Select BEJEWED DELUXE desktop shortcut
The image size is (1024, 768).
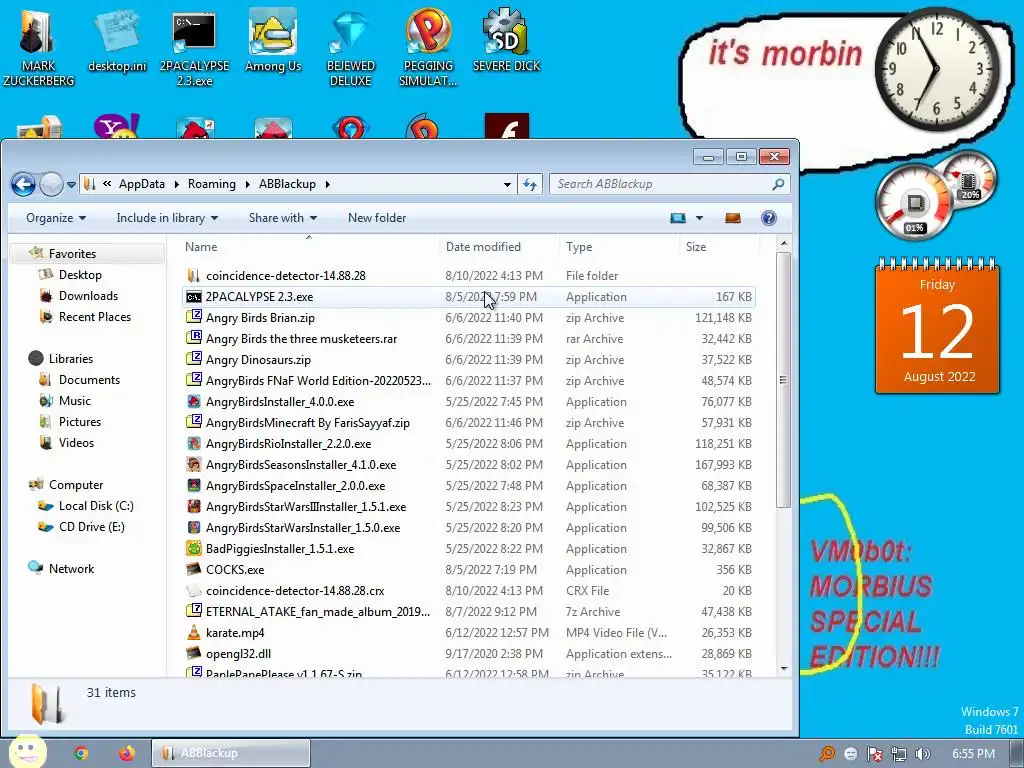tap(351, 47)
